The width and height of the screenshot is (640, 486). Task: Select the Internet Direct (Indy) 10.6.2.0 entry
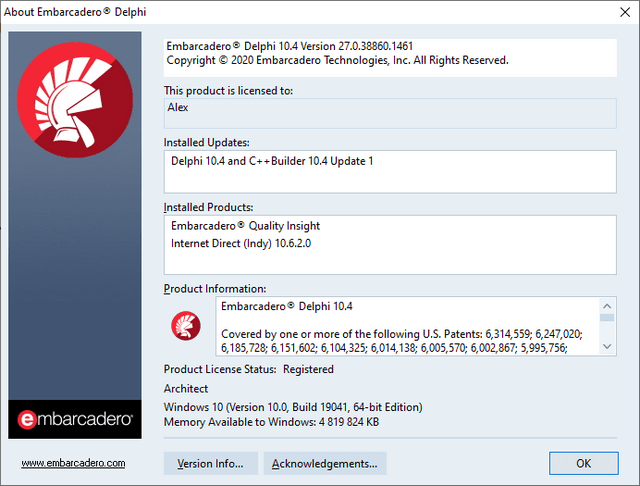(x=241, y=243)
